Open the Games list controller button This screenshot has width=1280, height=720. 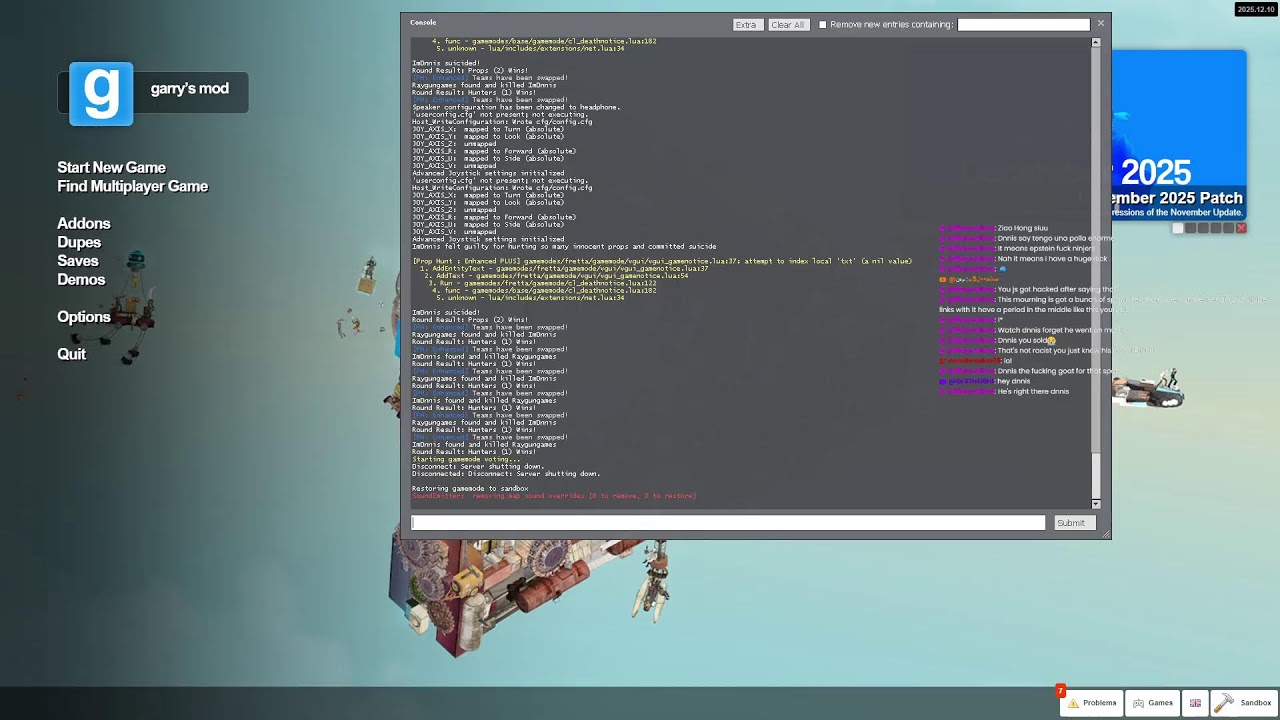(x=1152, y=703)
